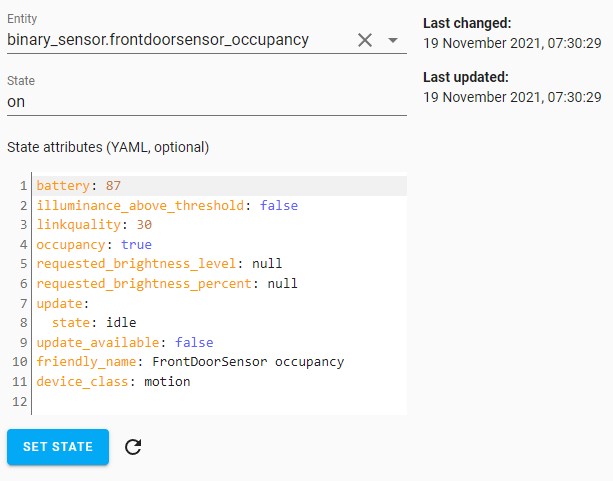Viewport: 613px width, 481px height.
Task: Click the Last changed timestamp
Action: (511, 41)
